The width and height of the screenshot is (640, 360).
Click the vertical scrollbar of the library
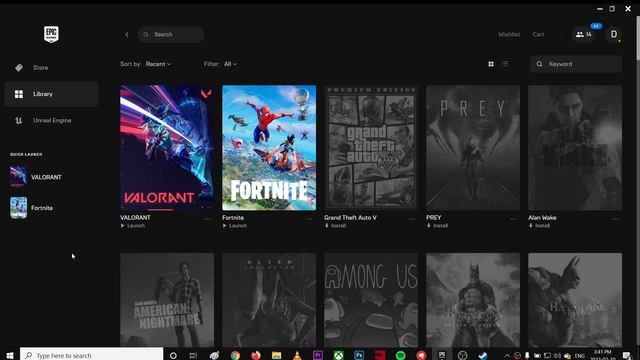[x=638, y=39]
